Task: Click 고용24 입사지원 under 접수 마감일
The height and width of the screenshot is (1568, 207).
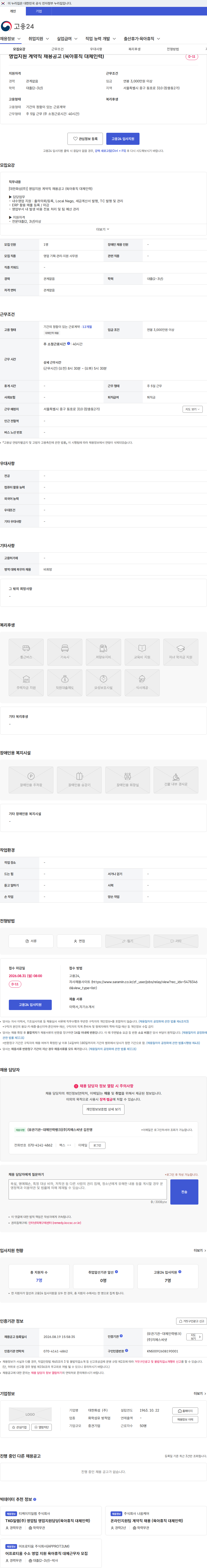Action: [30, 1004]
